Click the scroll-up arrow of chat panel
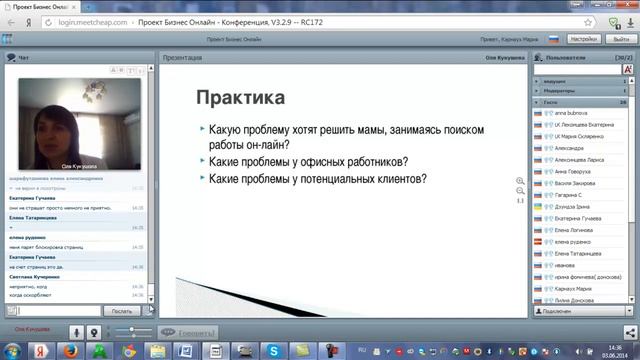This screenshot has width=640, height=360. [151, 68]
